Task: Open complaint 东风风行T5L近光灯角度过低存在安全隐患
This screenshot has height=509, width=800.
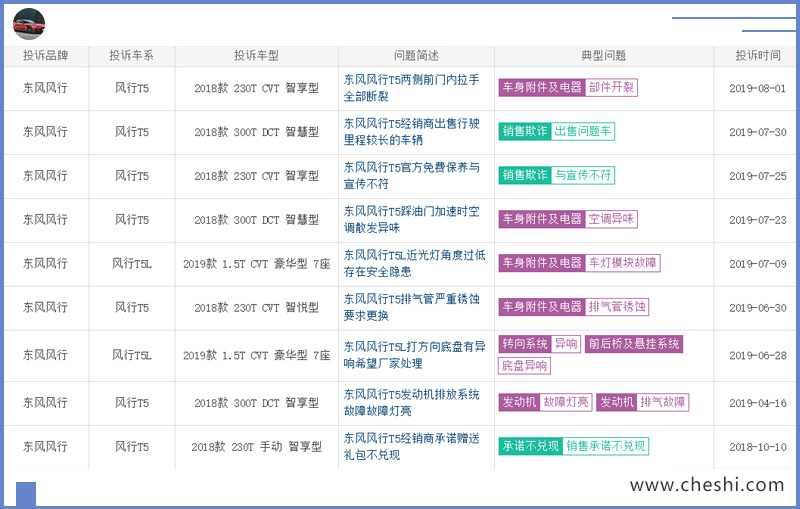Action: click(414, 263)
